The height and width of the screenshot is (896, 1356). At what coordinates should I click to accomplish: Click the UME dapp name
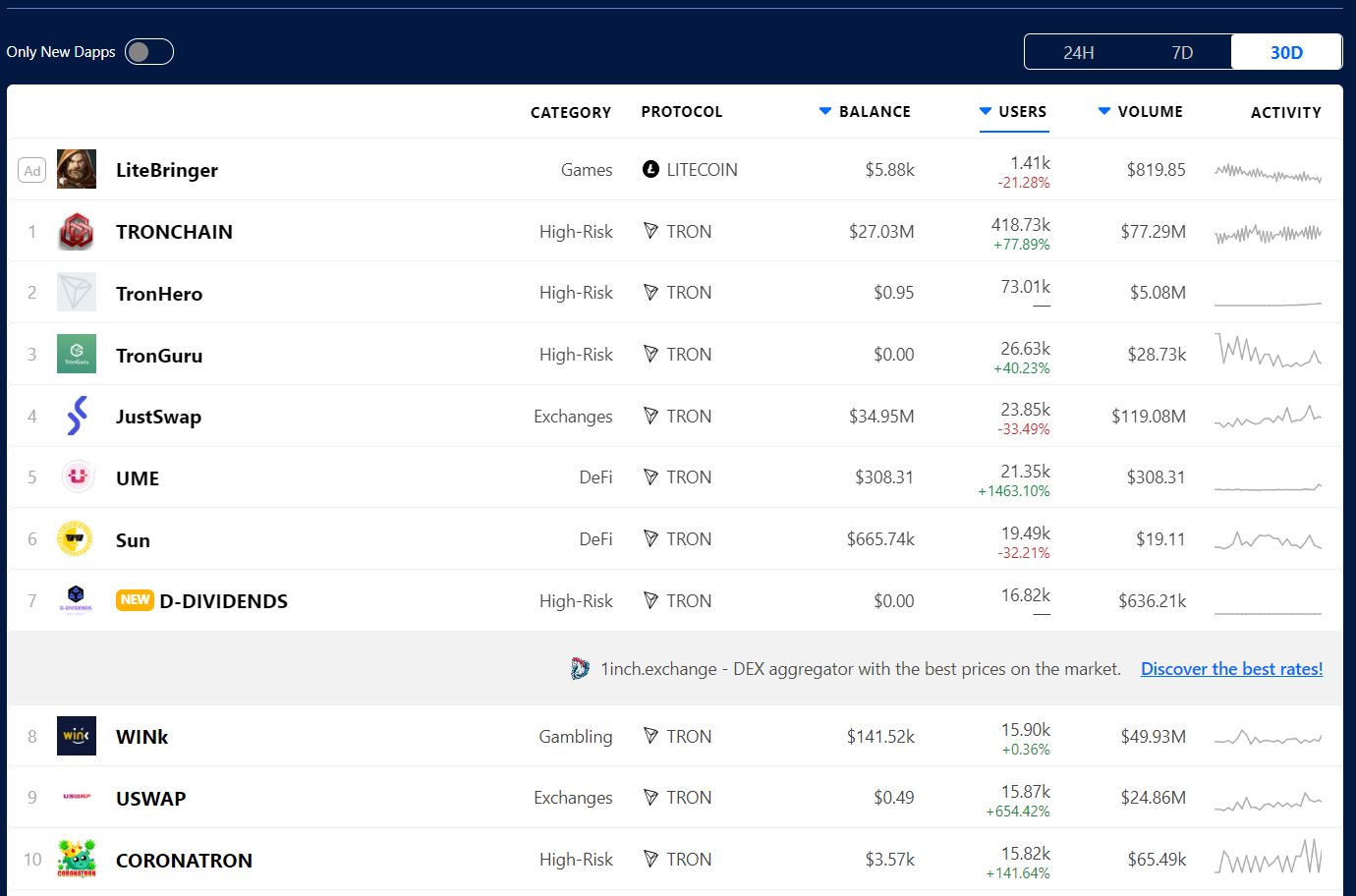pyautogui.click(x=138, y=478)
